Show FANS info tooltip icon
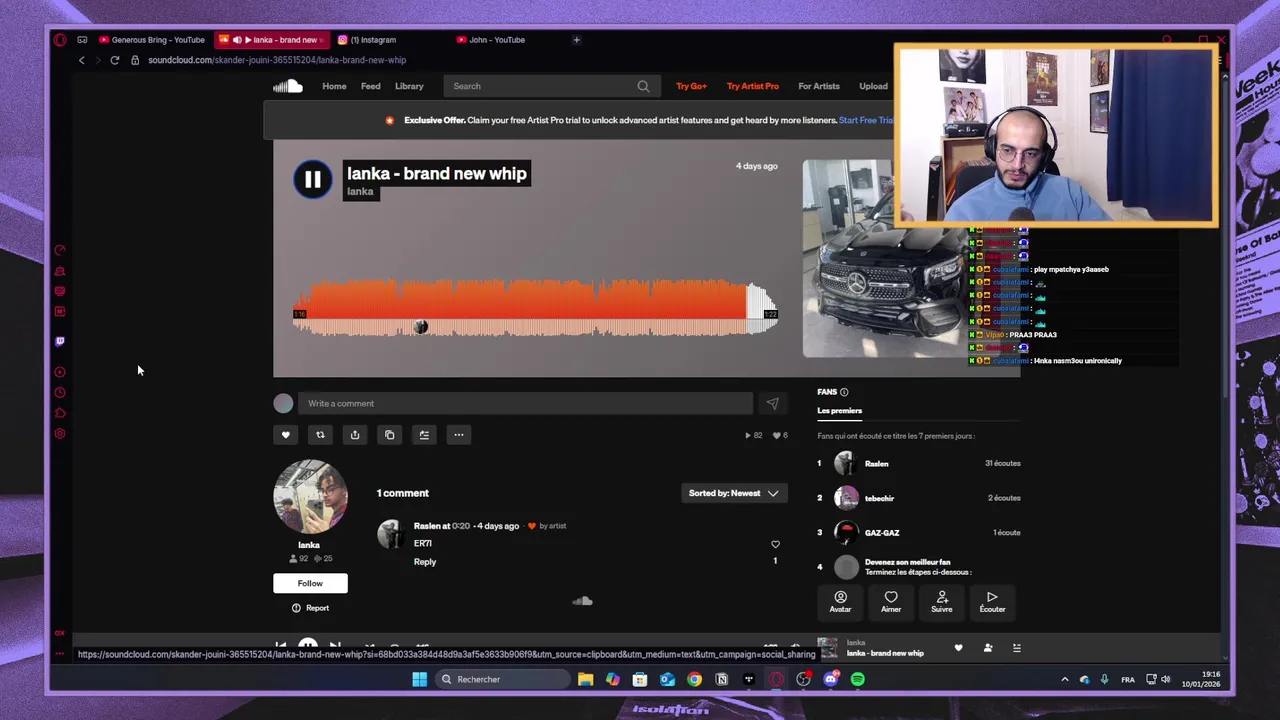Viewport: 1280px width, 720px height. [844, 392]
